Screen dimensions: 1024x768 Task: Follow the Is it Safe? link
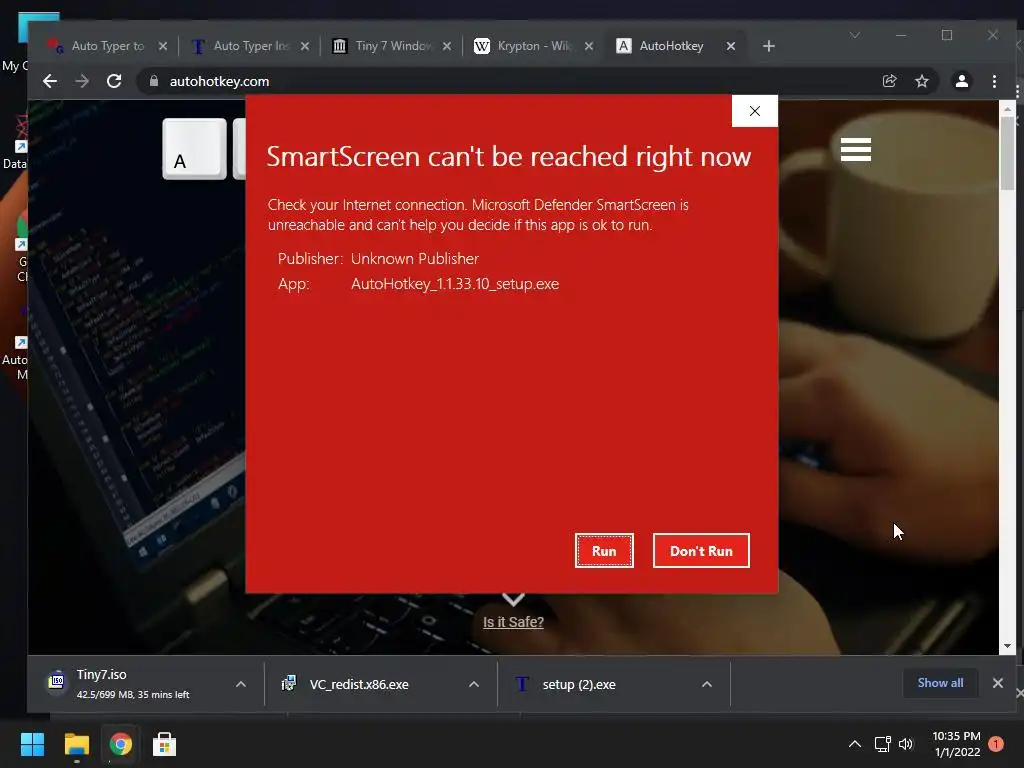513,622
